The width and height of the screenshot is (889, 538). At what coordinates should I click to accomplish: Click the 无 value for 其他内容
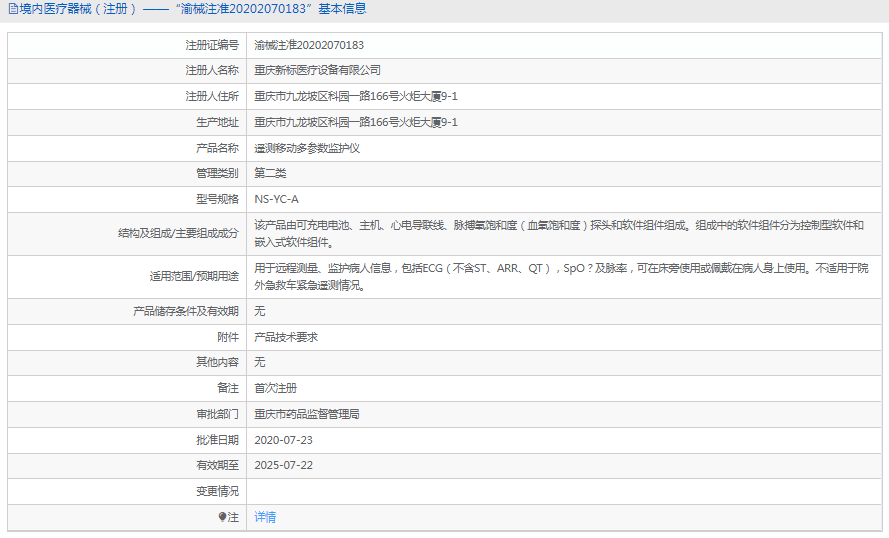tap(260, 362)
